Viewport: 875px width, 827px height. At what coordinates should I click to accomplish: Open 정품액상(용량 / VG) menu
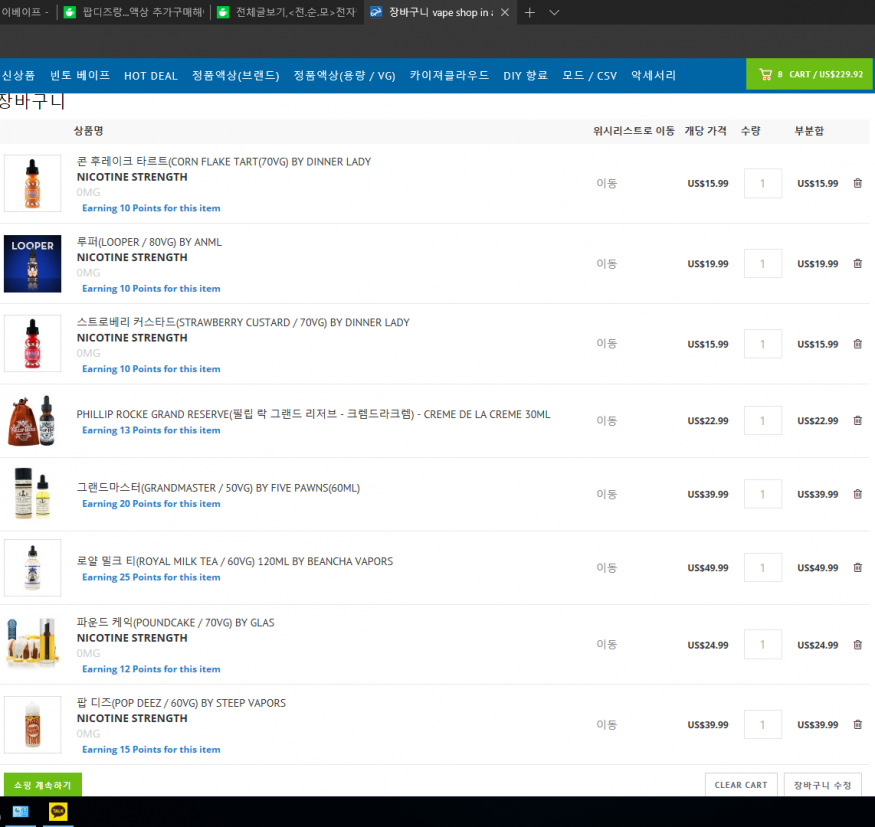pos(344,75)
